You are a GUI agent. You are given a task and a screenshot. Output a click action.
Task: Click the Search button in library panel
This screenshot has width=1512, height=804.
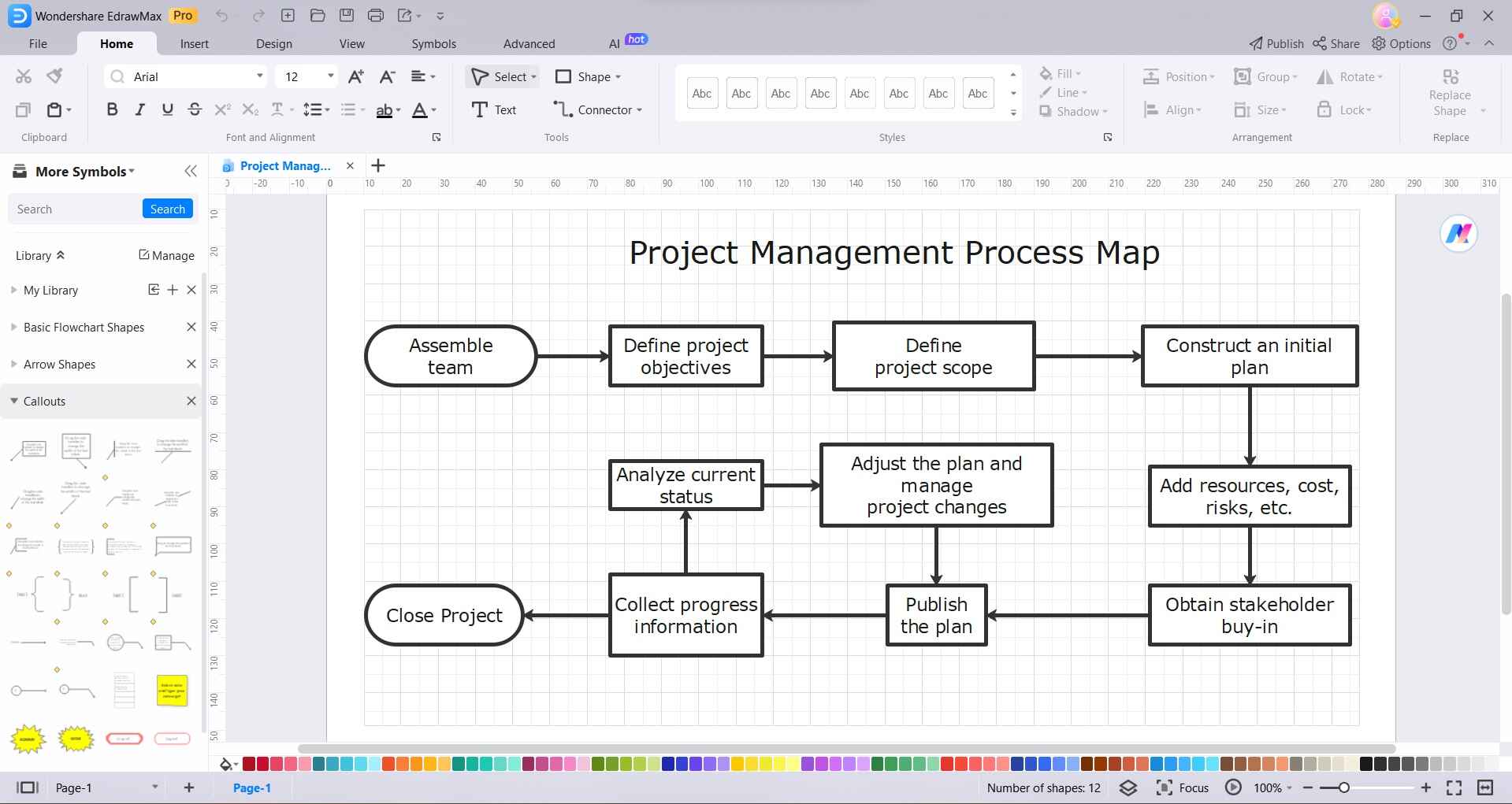167,209
